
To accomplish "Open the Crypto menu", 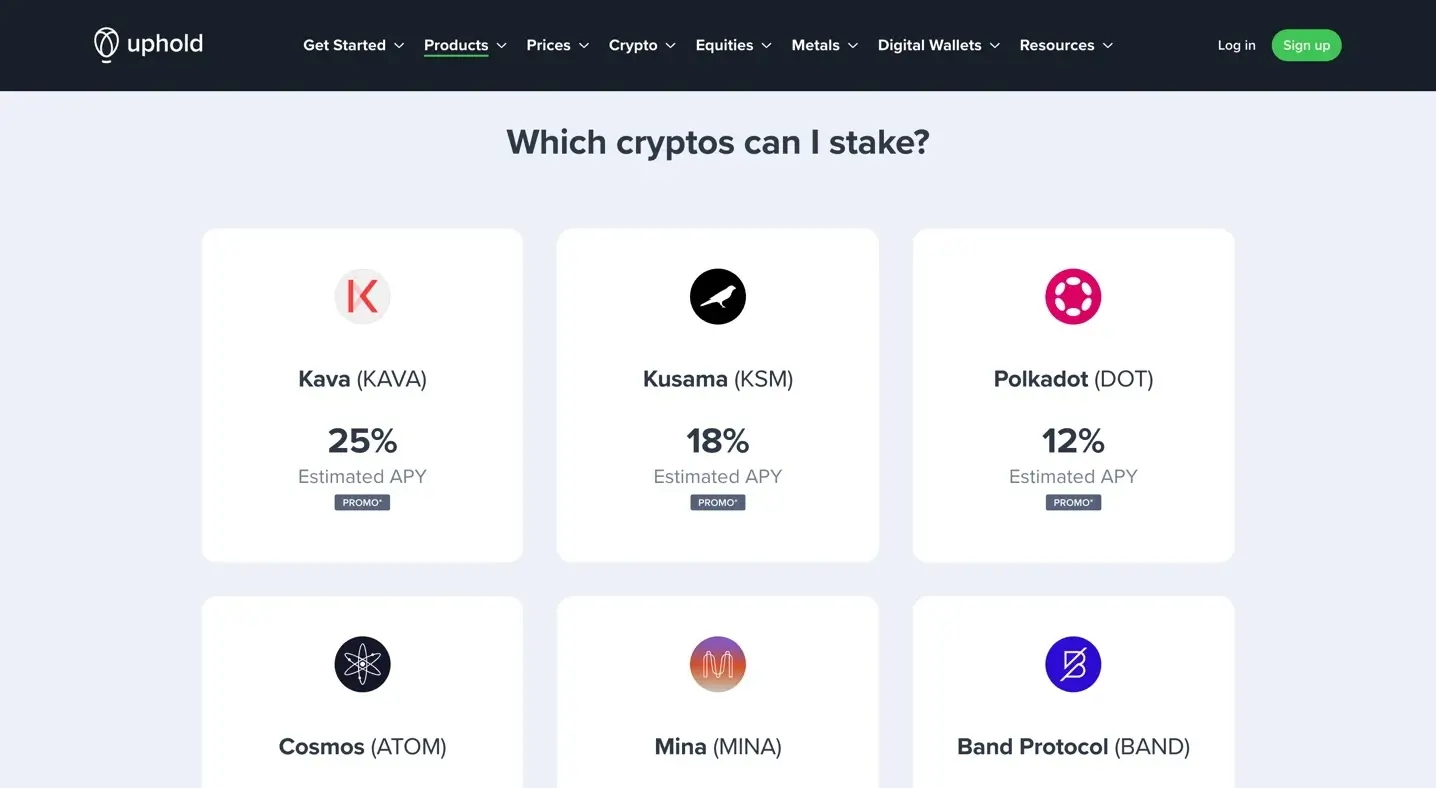I will coord(633,45).
